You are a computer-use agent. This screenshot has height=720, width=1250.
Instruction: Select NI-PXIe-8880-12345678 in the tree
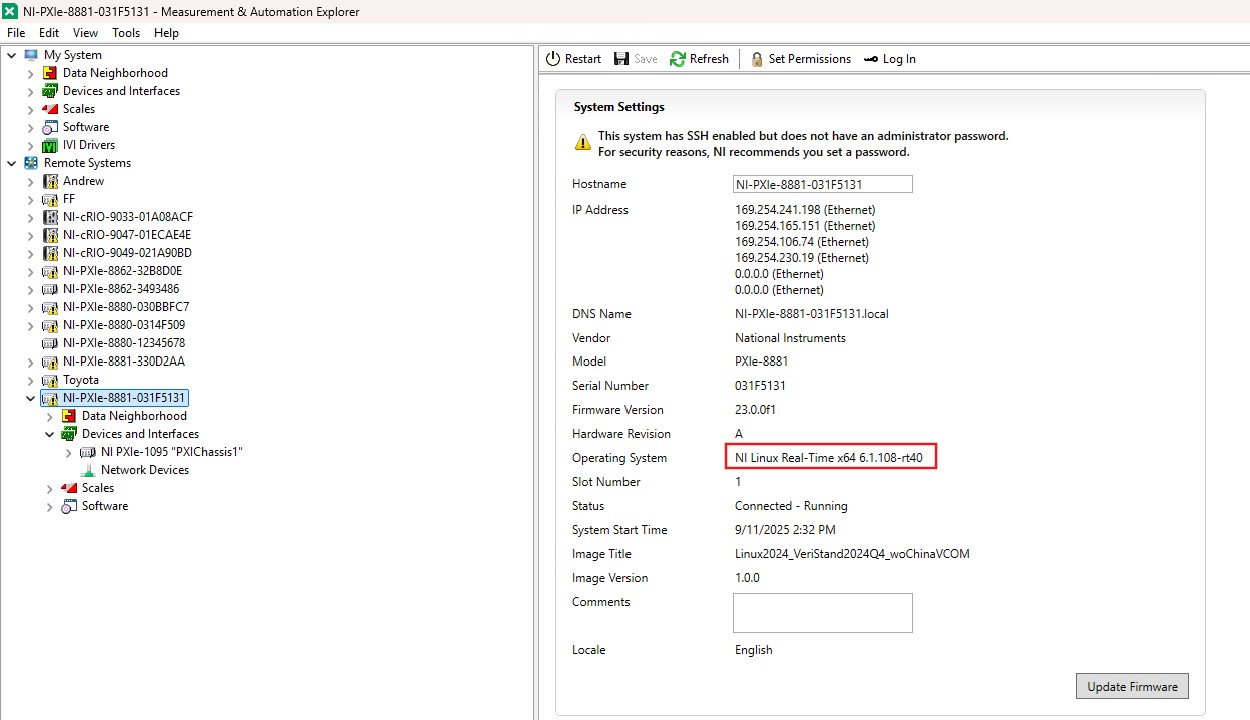click(x=123, y=343)
